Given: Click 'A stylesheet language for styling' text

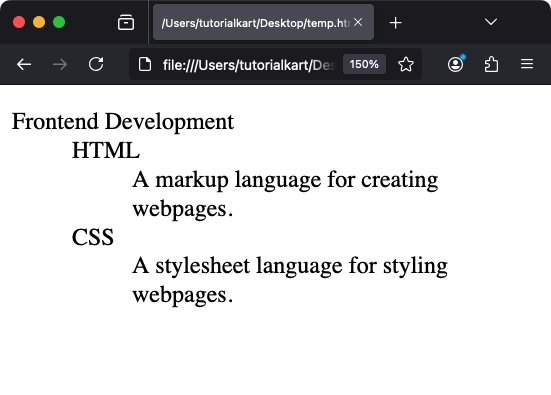Looking at the screenshot, I should [x=290, y=266].
